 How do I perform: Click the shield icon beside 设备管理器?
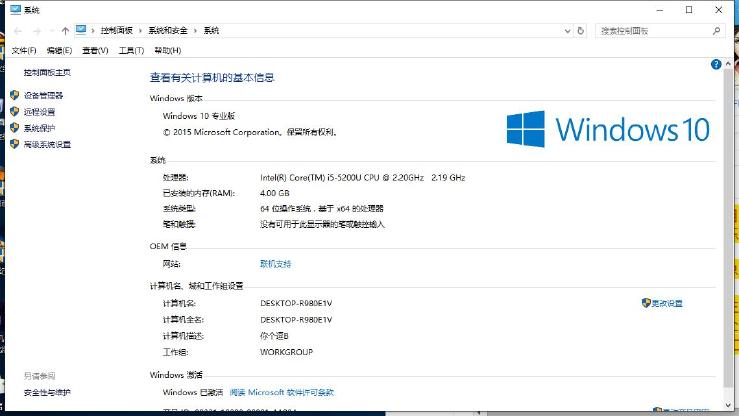coord(15,95)
